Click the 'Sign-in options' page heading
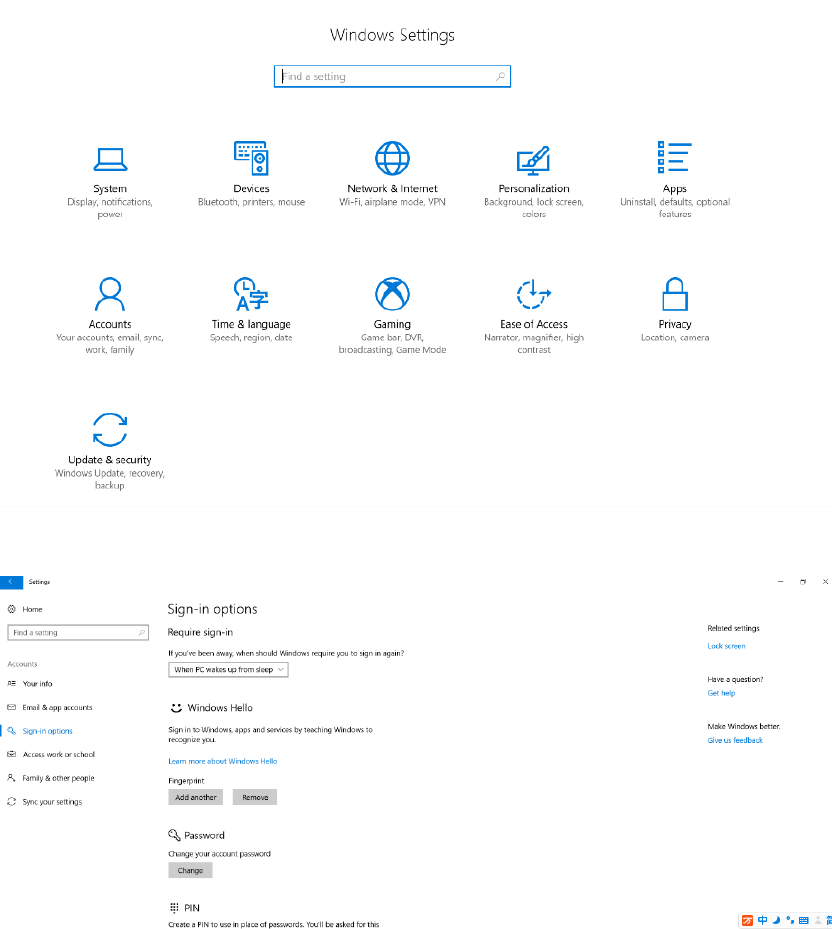 tap(212, 609)
